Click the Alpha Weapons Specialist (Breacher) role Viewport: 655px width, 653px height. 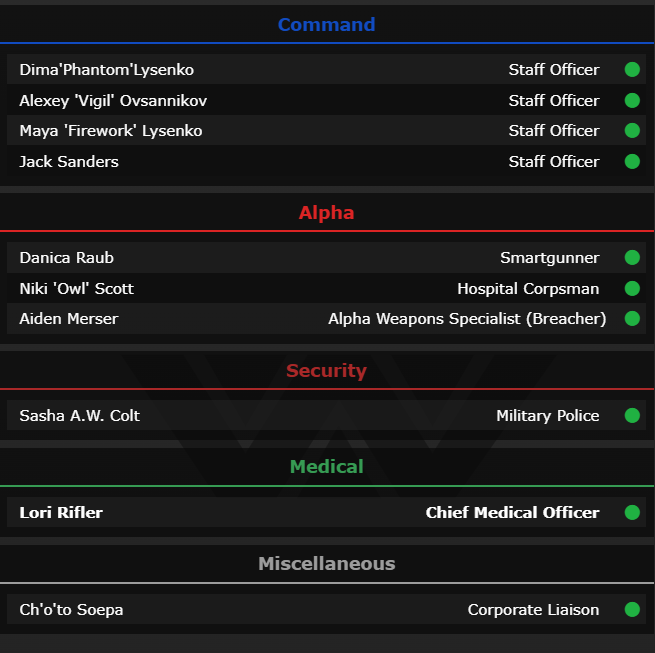[x=467, y=319]
